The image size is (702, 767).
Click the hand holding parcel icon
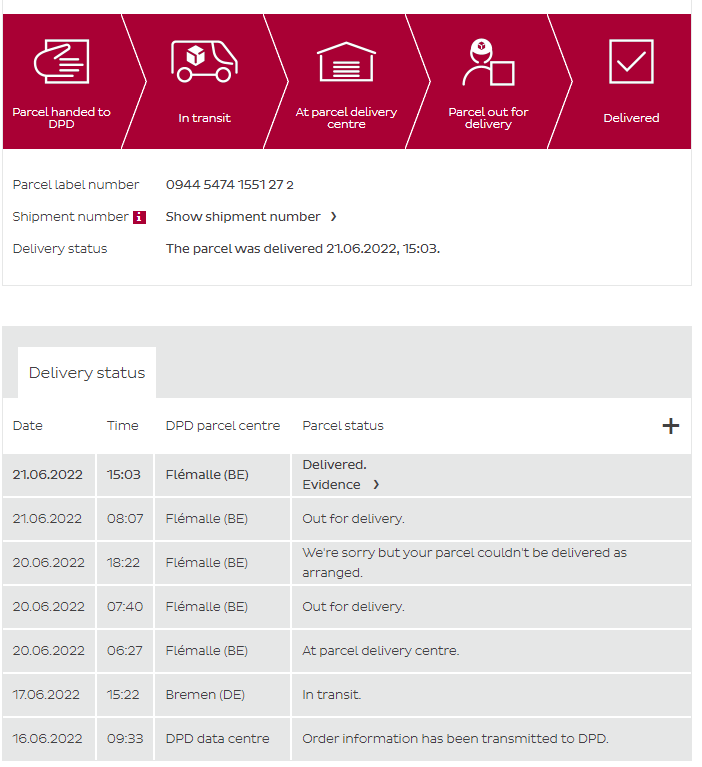pyautogui.click(x=61, y=62)
